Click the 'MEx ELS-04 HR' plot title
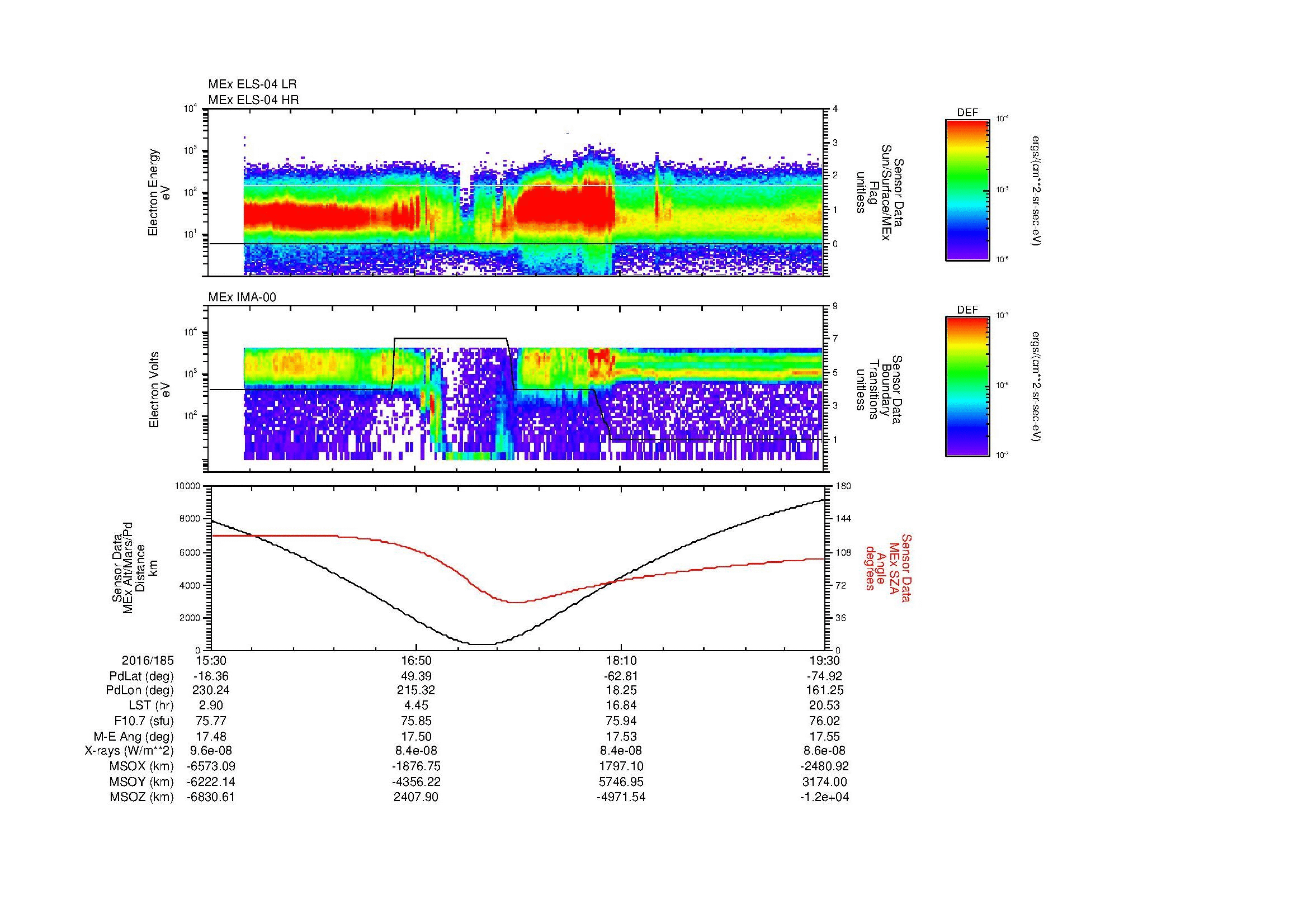 (x=253, y=100)
